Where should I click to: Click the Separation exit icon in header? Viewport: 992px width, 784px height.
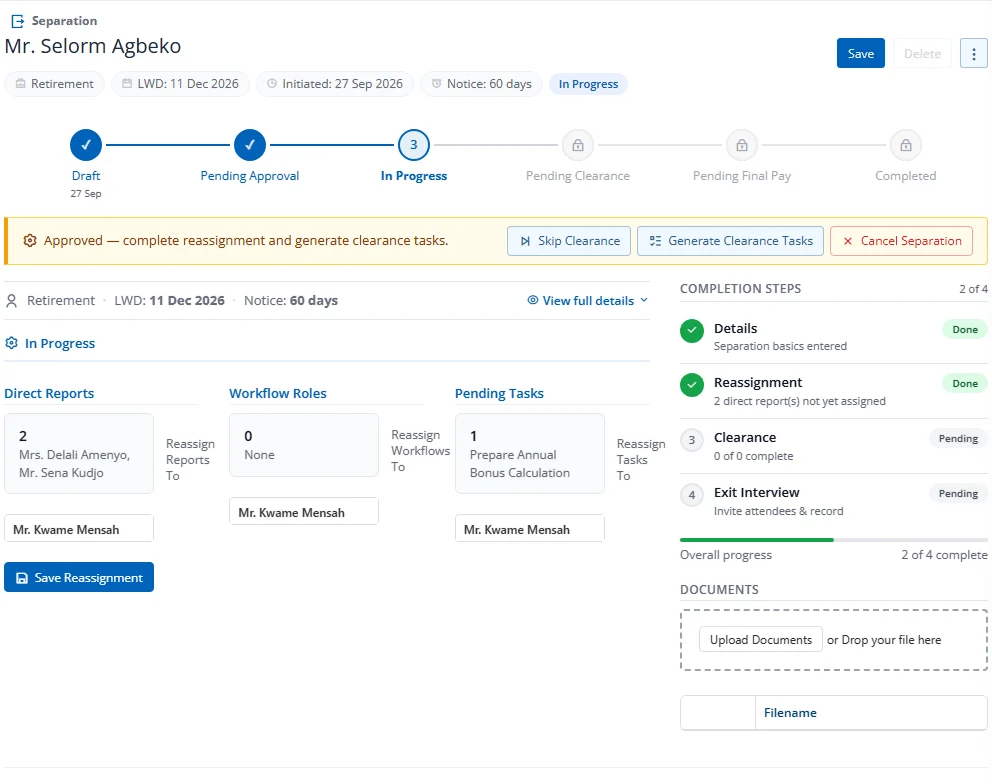18,22
